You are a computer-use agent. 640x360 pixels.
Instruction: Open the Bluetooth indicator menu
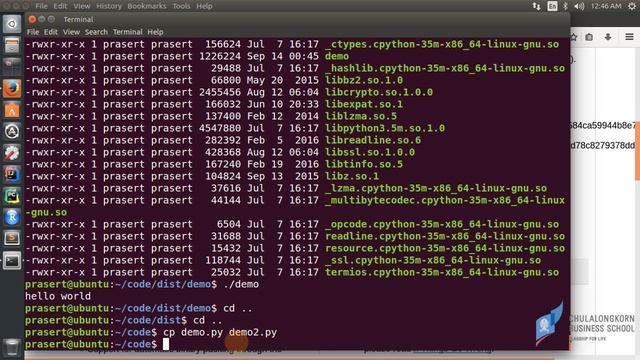point(565,6)
